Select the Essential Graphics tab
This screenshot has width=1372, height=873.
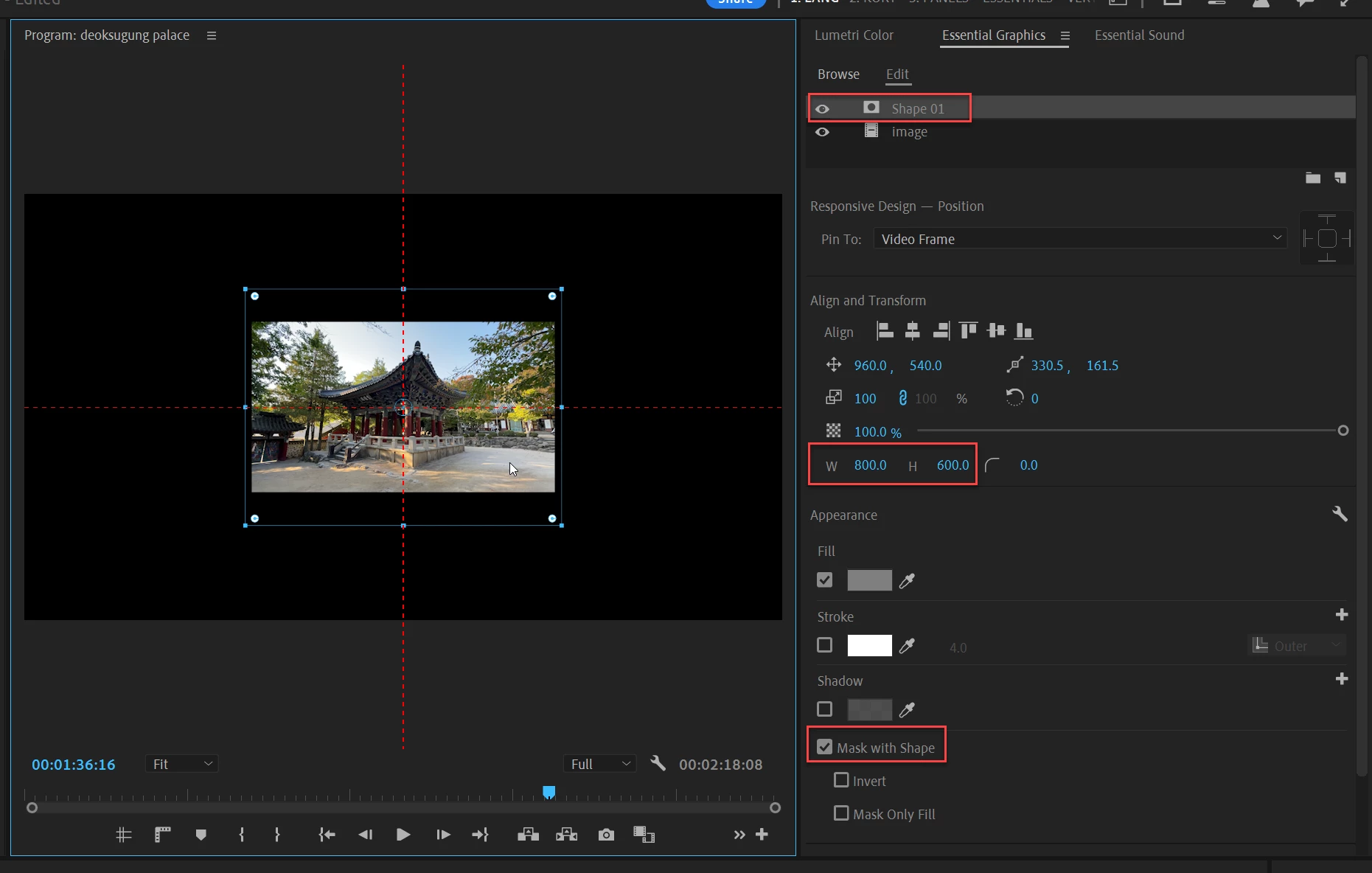pyautogui.click(x=994, y=35)
